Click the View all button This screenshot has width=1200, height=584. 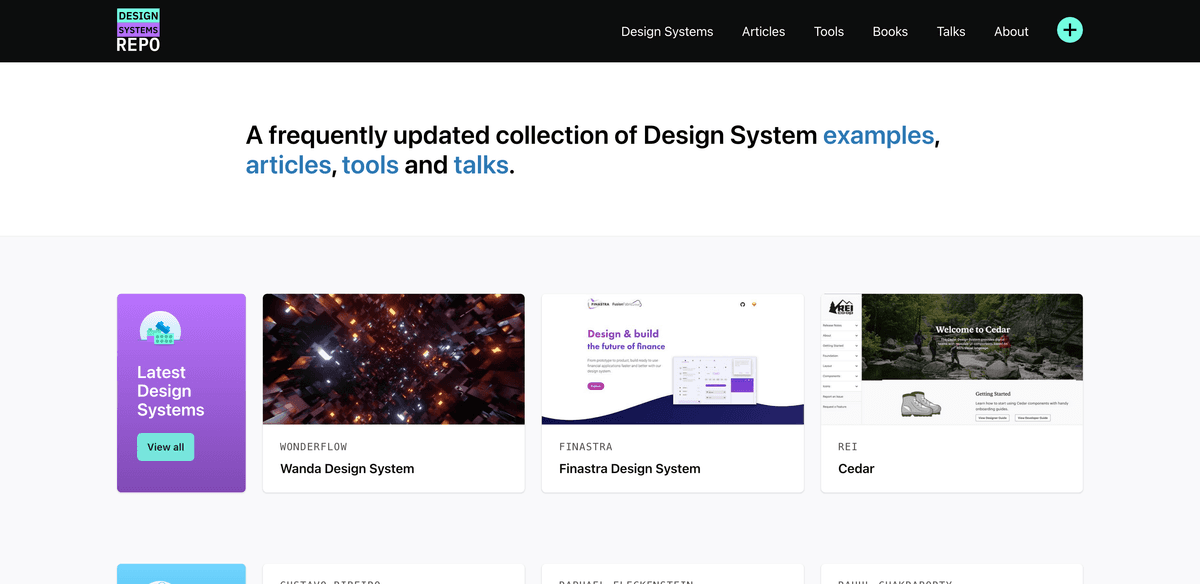point(166,447)
